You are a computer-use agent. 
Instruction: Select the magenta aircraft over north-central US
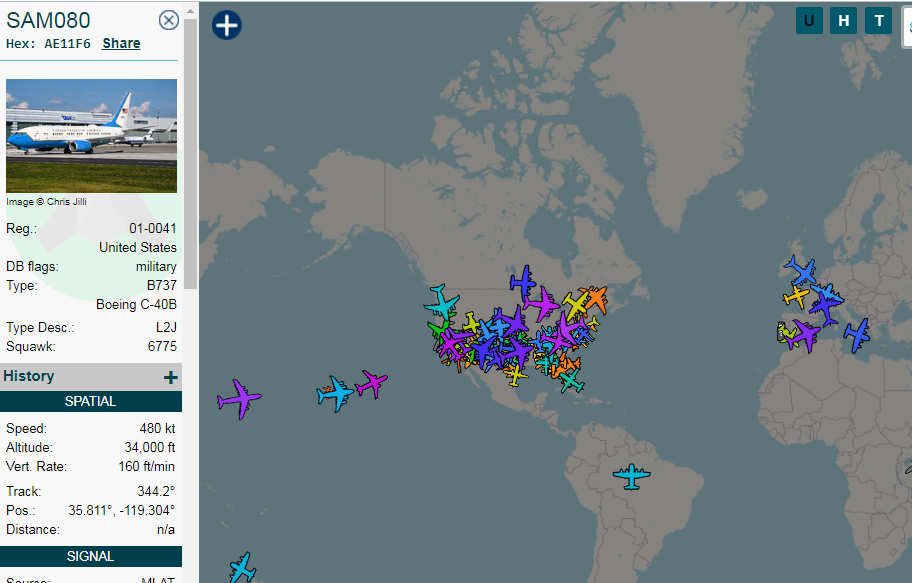[x=541, y=304]
